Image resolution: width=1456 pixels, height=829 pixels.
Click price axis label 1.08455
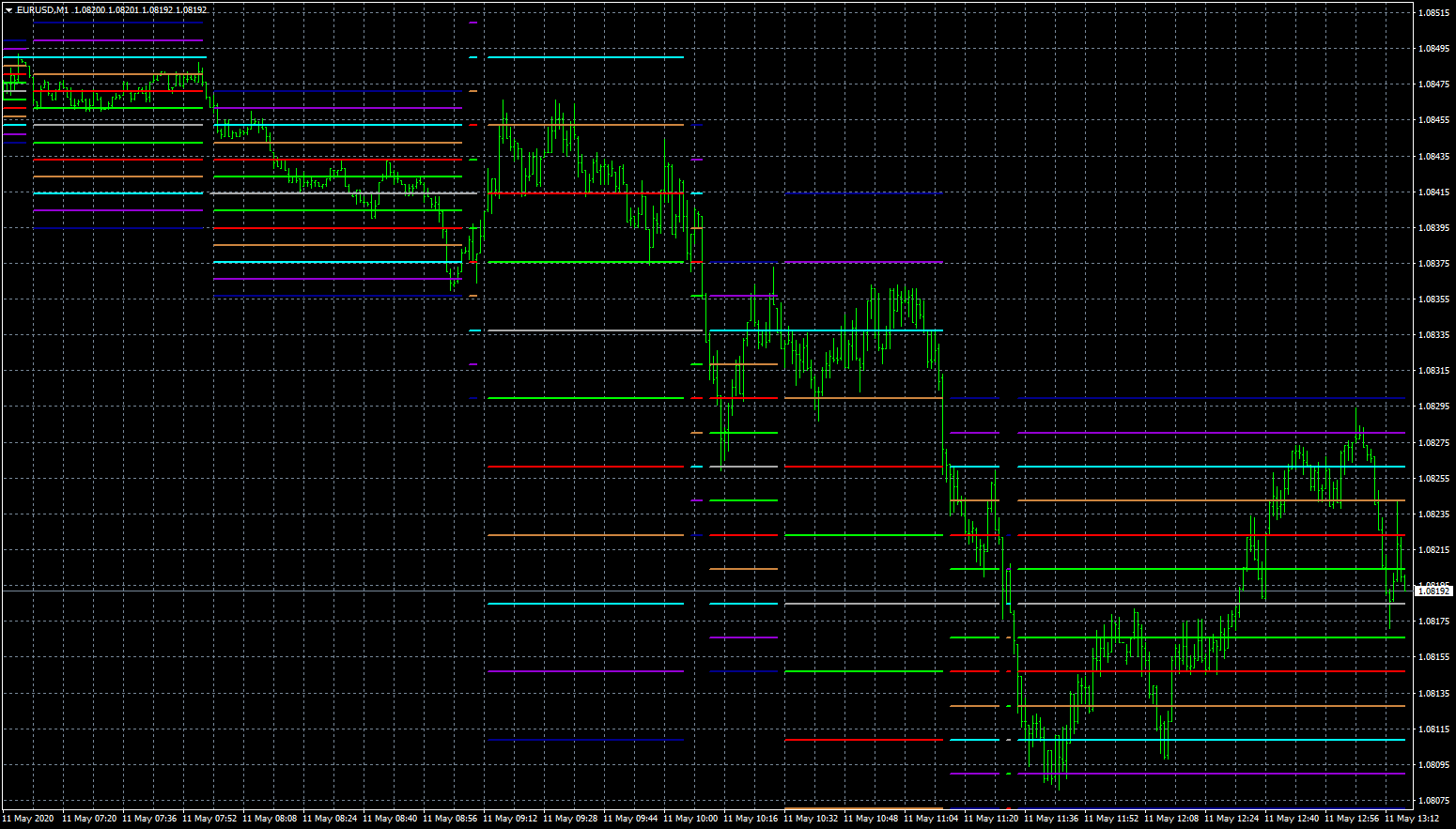pyautogui.click(x=1433, y=120)
